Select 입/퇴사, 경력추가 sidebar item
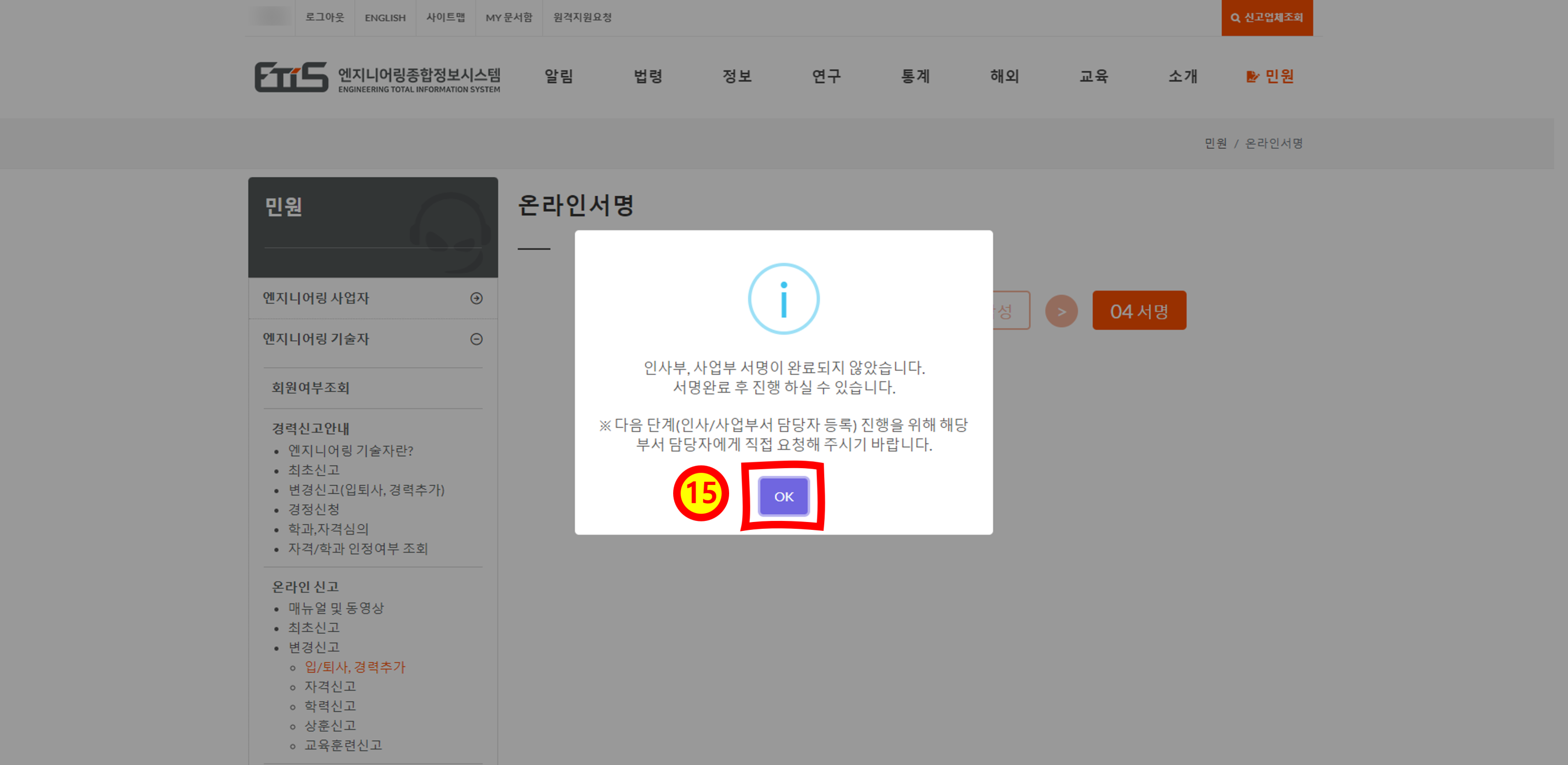Image resolution: width=1568 pixels, height=765 pixels. point(355,667)
